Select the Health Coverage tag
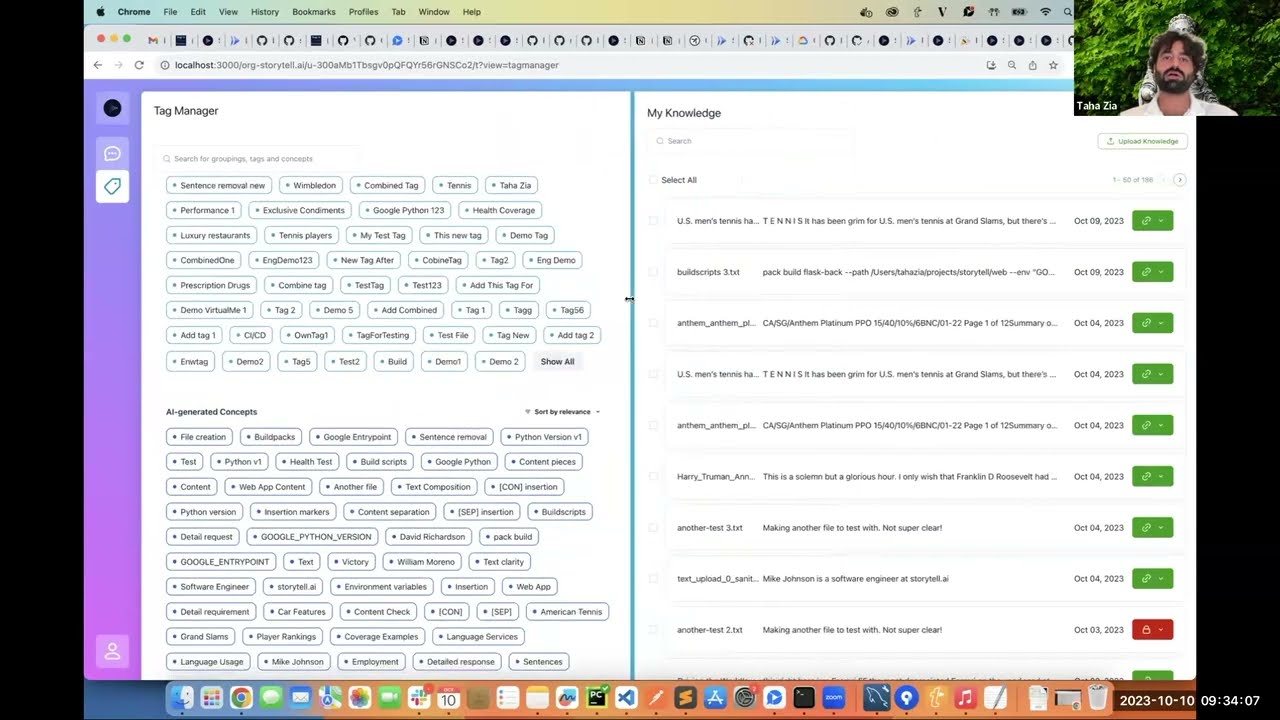The image size is (1280, 720). (x=498, y=210)
